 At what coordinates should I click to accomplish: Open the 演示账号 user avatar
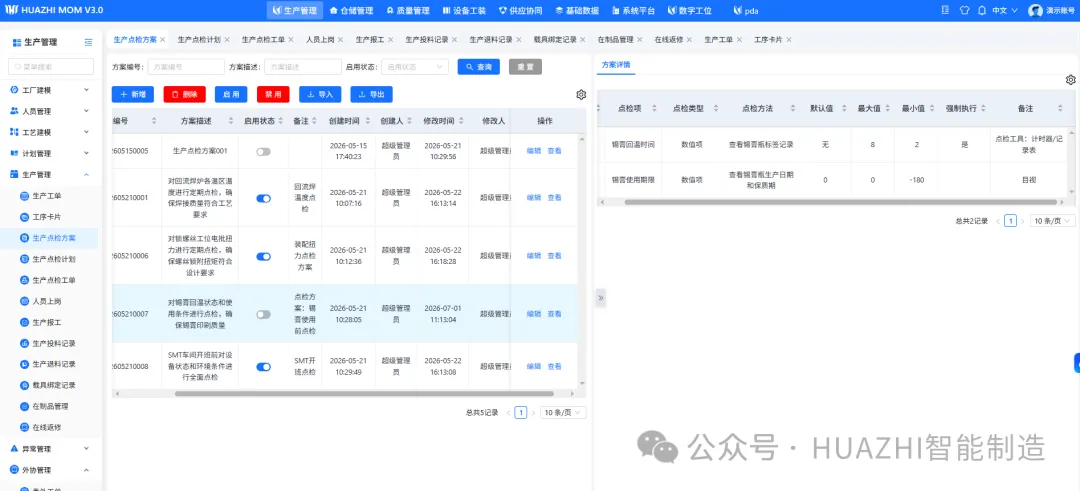pos(1035,10)
